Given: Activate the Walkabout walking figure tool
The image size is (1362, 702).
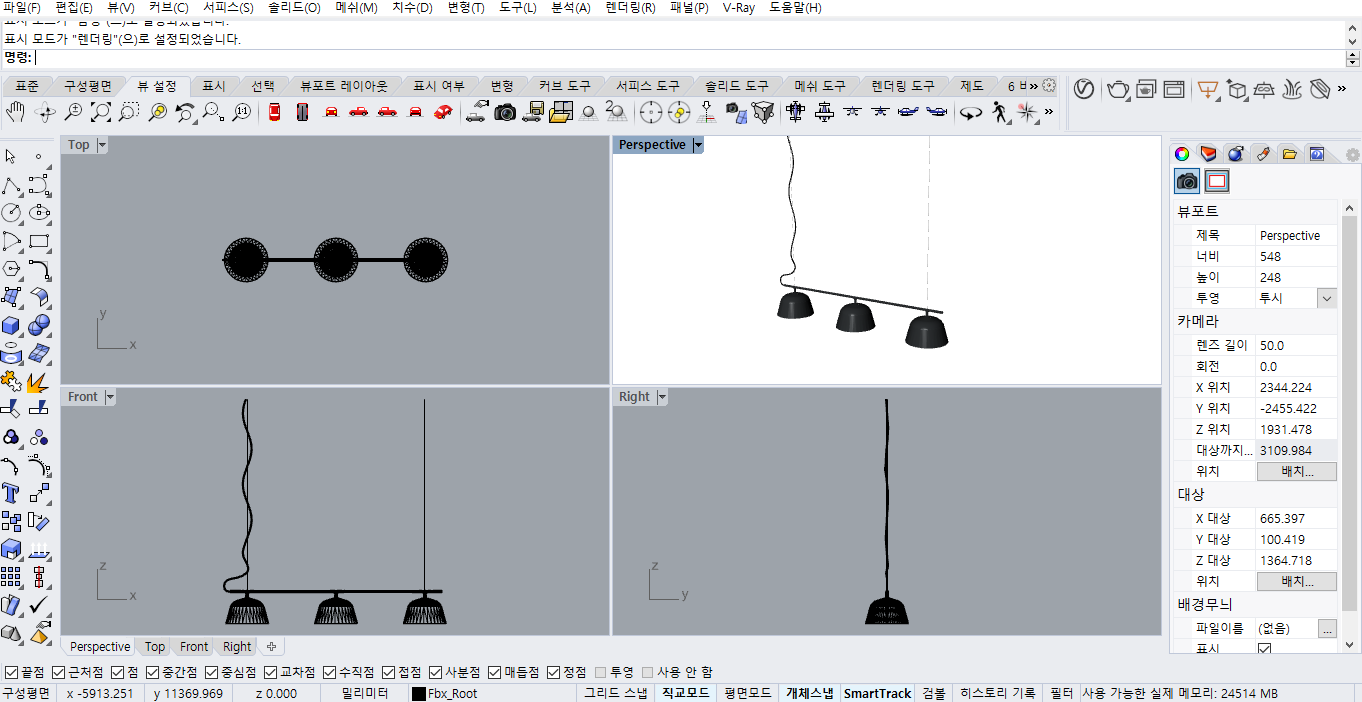Looking at the screenshot, I should [1000, 112].
